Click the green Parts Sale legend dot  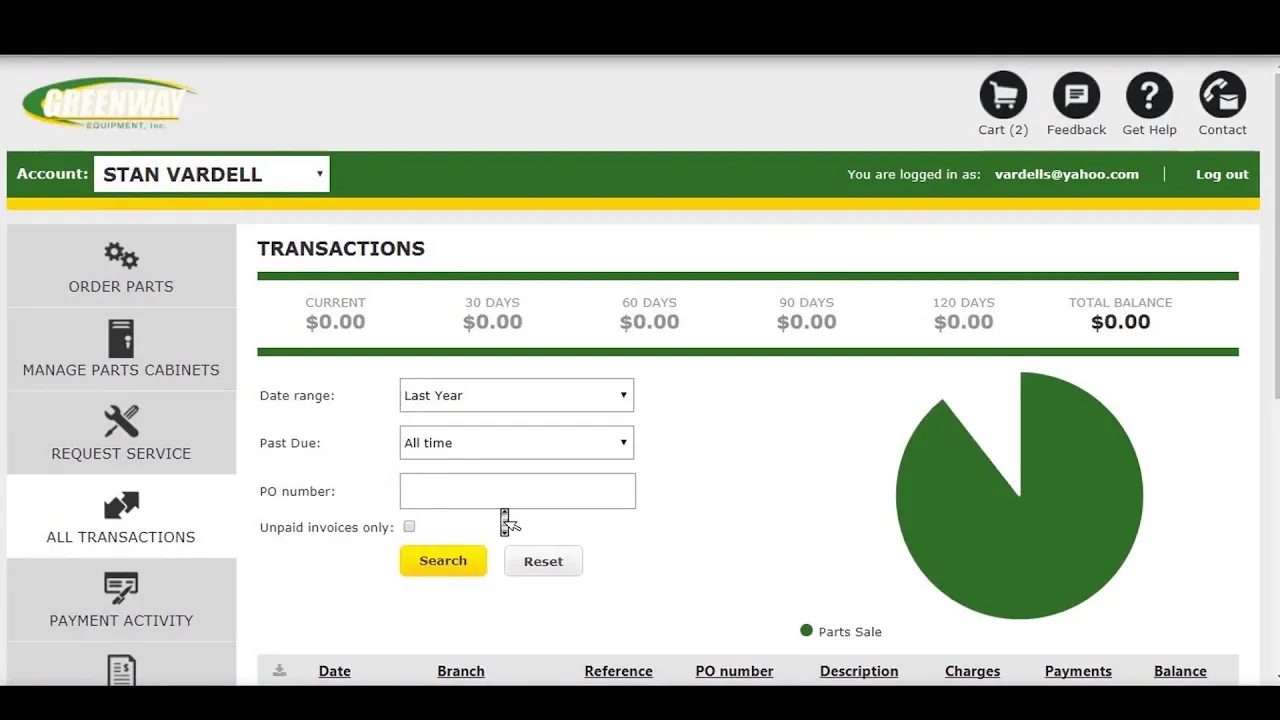point(806,630)
